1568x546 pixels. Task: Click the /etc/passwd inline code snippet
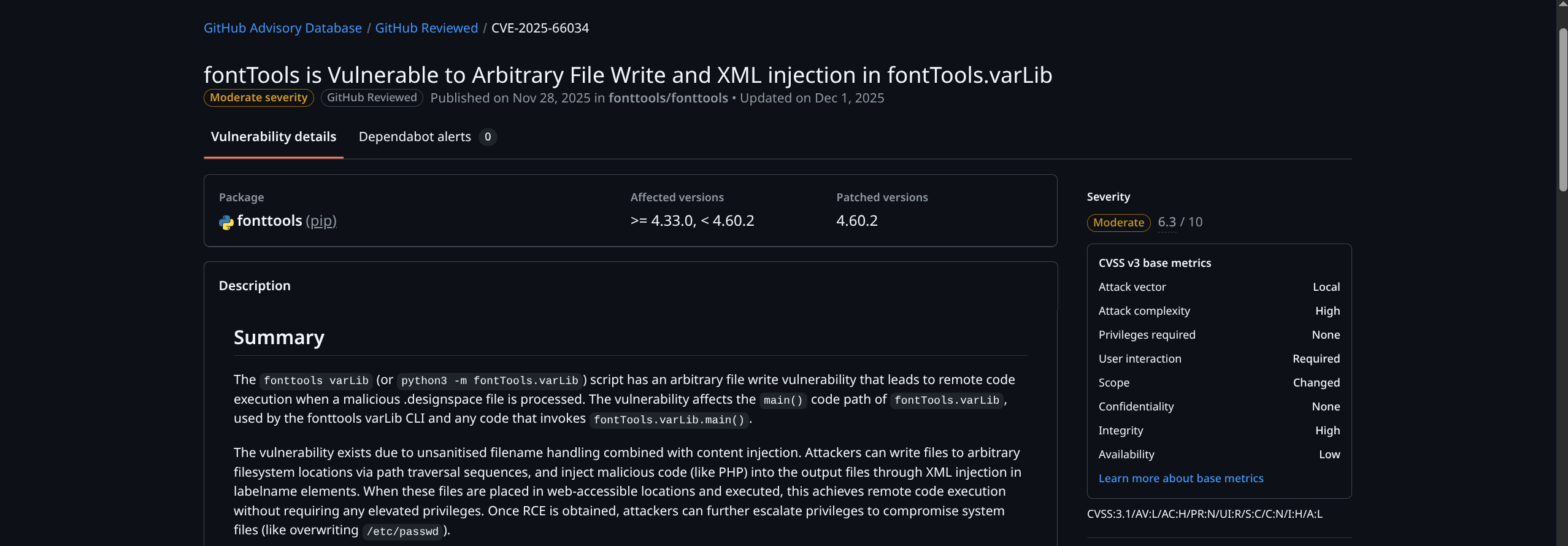402,531
